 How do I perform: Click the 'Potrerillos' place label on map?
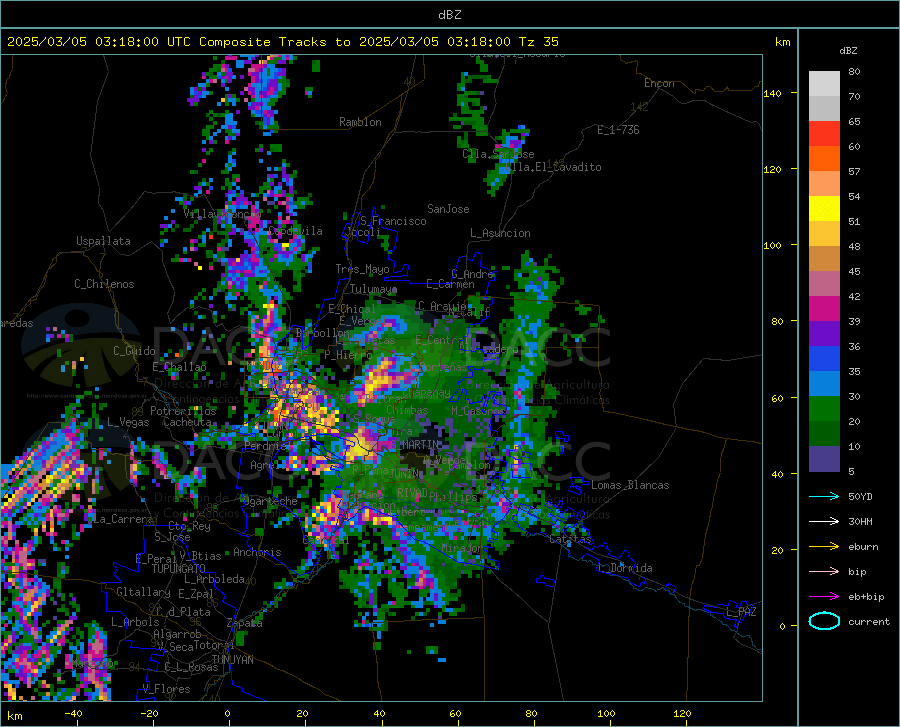tap(183, 411)
